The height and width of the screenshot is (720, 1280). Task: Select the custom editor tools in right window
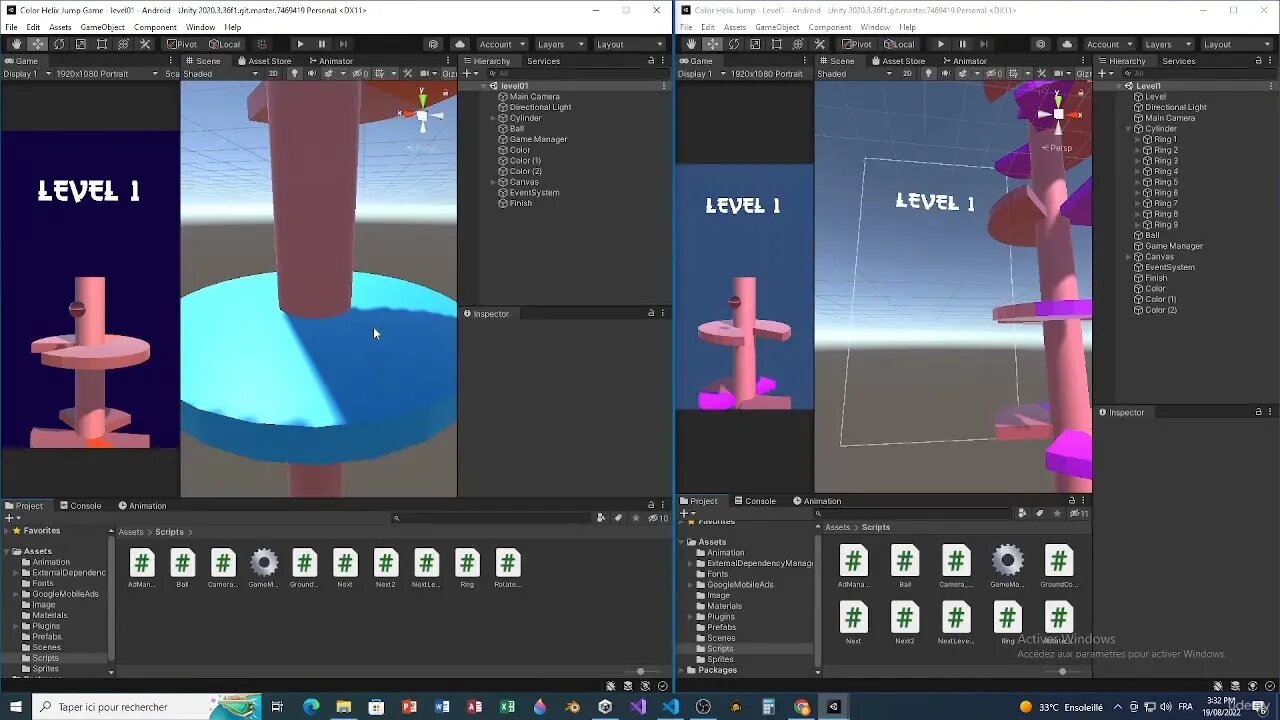pos(819,44)
